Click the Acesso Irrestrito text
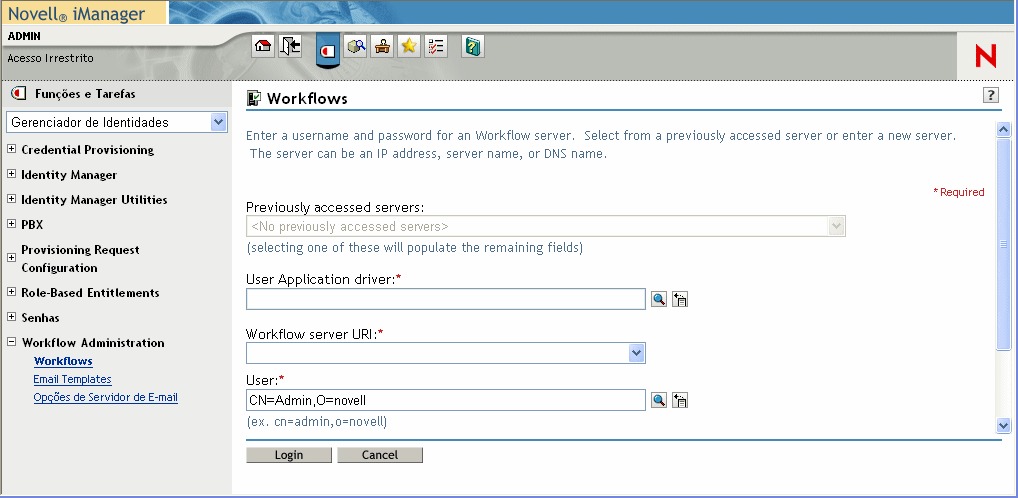 [x=51, y=58]
